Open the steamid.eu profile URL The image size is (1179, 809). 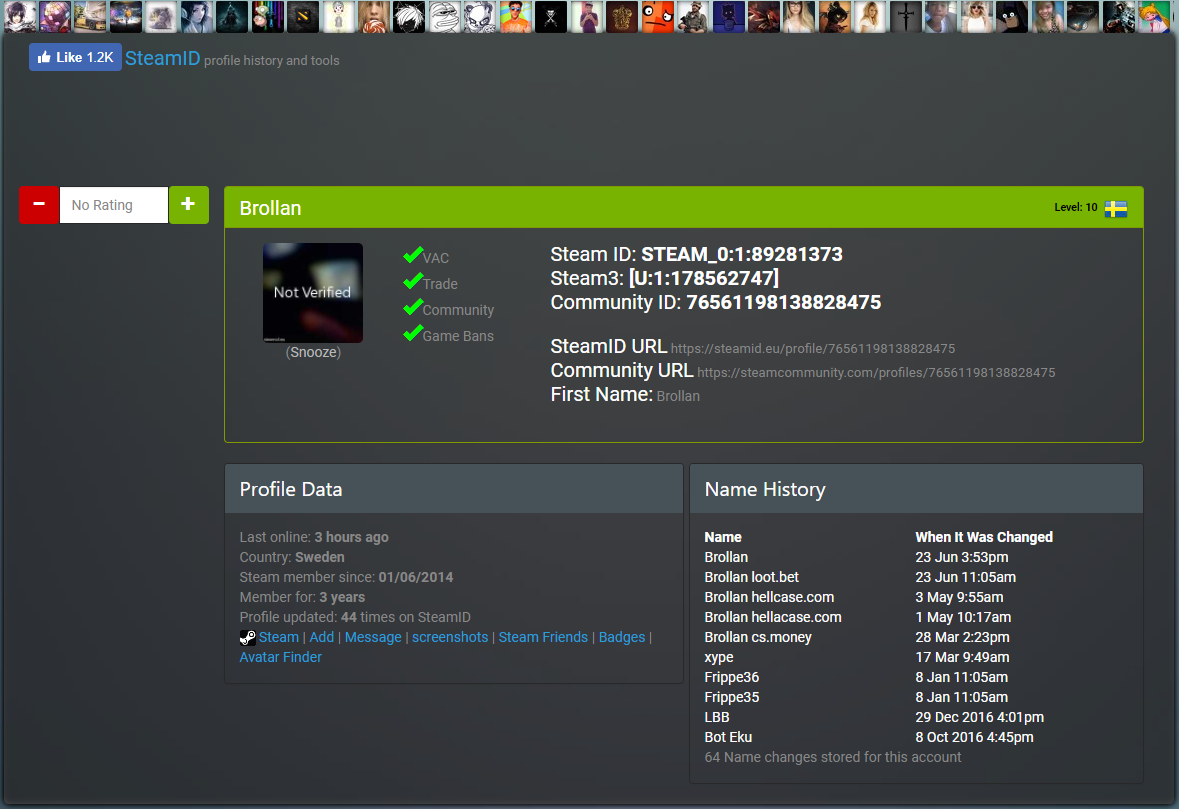pos(813,349)
